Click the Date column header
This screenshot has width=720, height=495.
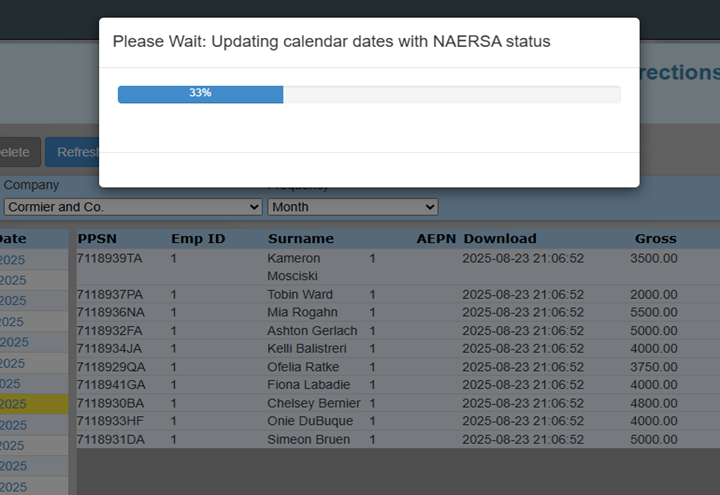(x=15, y=239)
